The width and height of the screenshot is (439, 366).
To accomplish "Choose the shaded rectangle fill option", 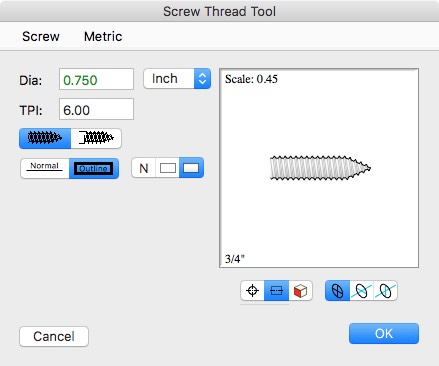I will pyautogui.click(x=191, y=168).
